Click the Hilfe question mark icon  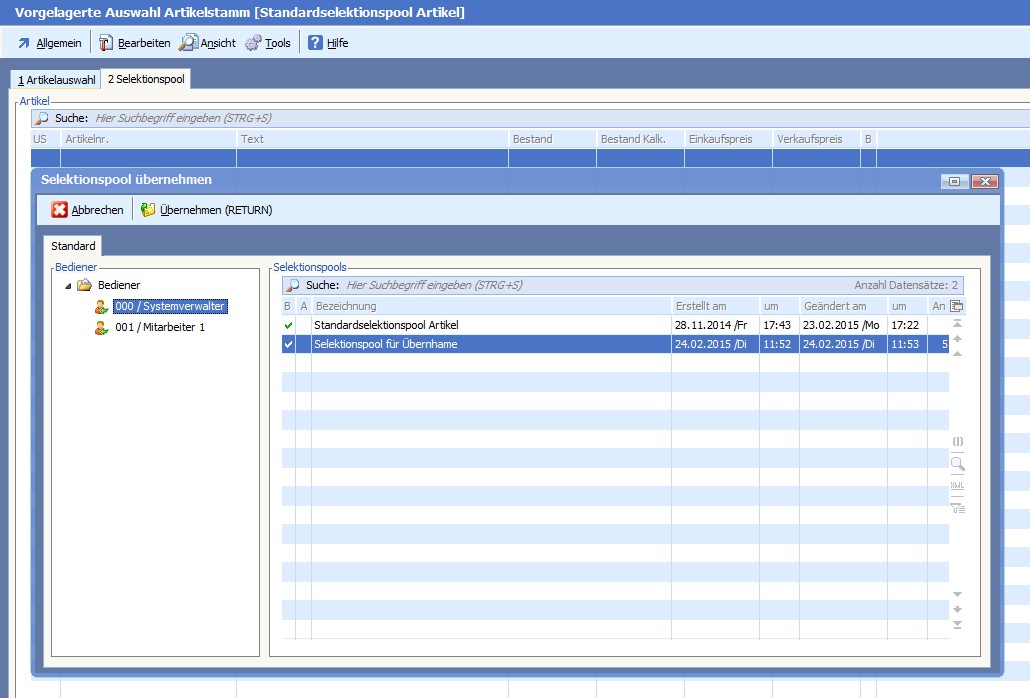pos(315,43)
